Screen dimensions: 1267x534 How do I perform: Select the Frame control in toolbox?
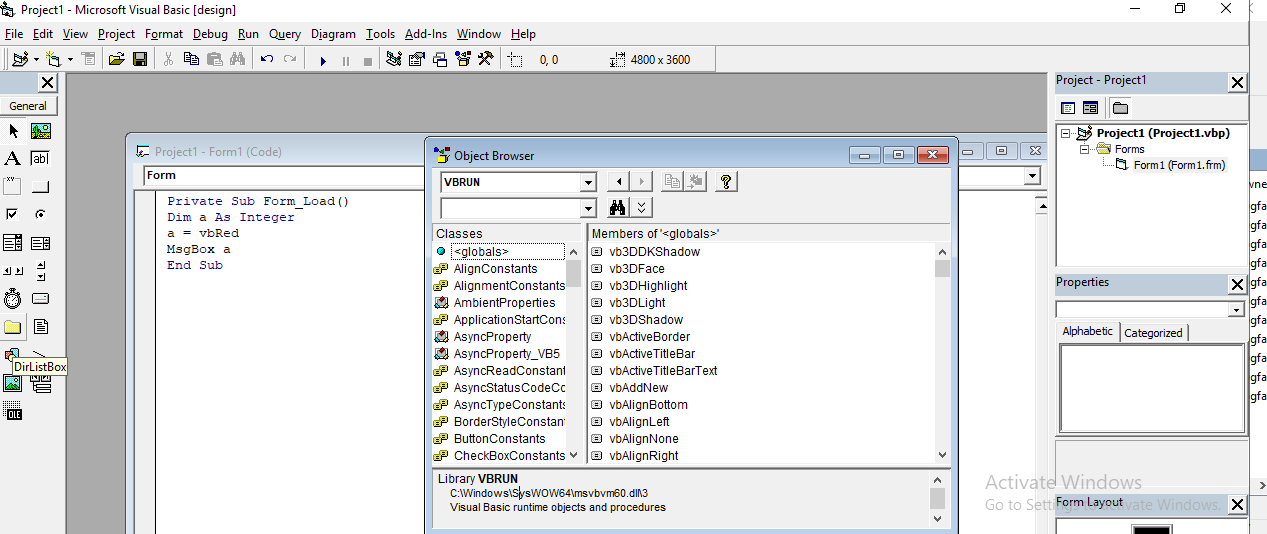click(x=13, y=187)
